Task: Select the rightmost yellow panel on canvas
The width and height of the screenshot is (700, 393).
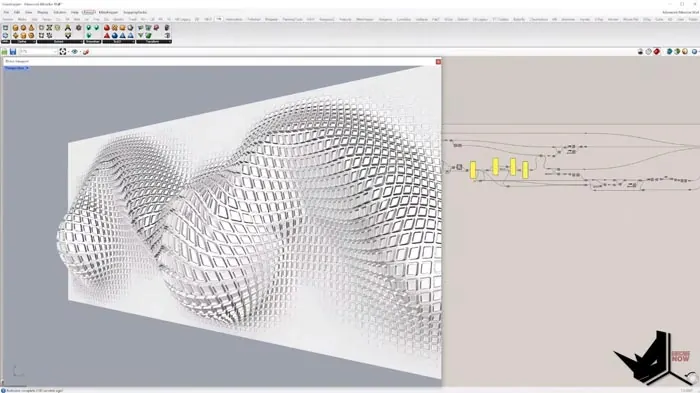Action: [x=525, y=170]
